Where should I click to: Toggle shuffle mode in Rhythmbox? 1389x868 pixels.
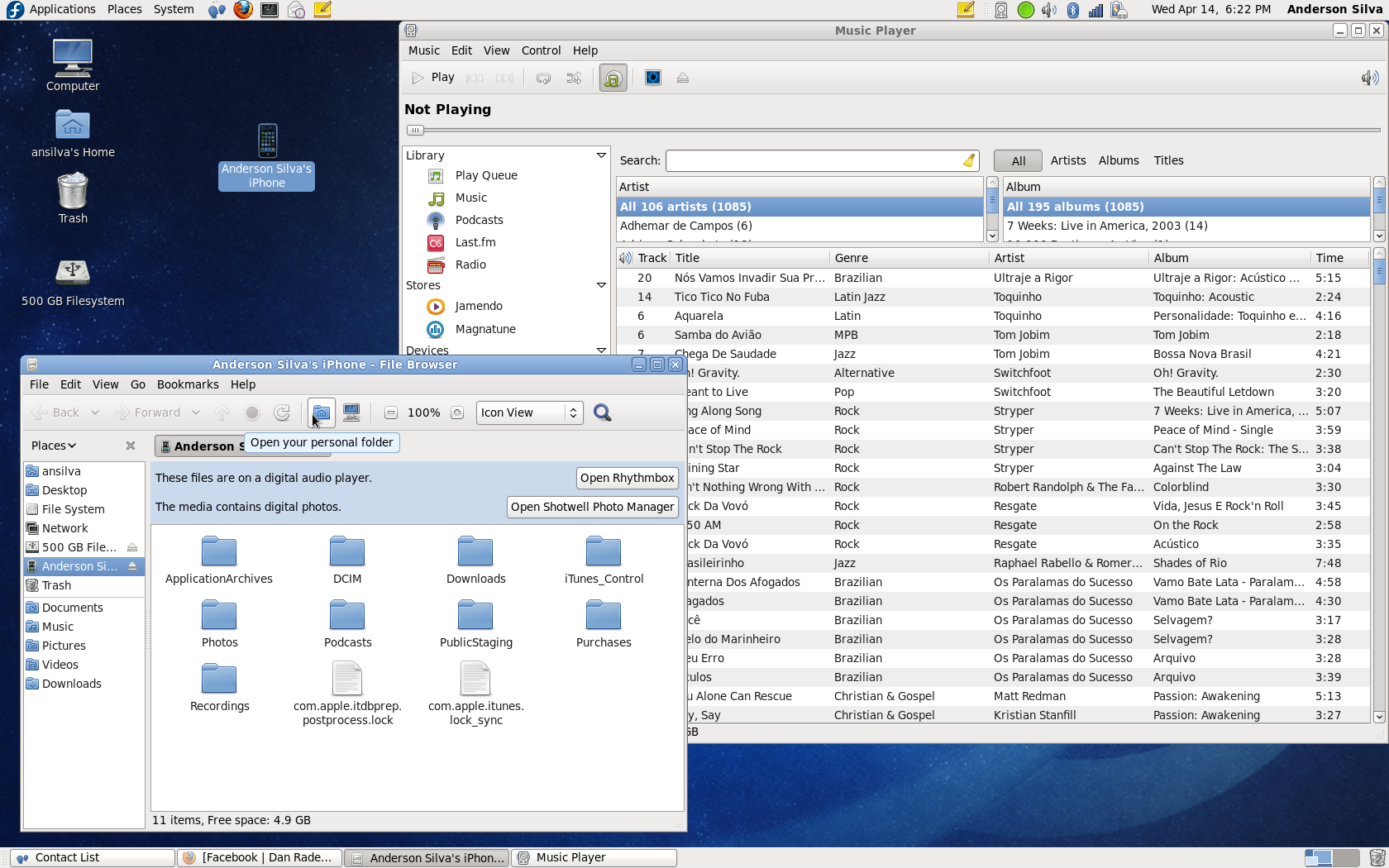tap(574, 78)
